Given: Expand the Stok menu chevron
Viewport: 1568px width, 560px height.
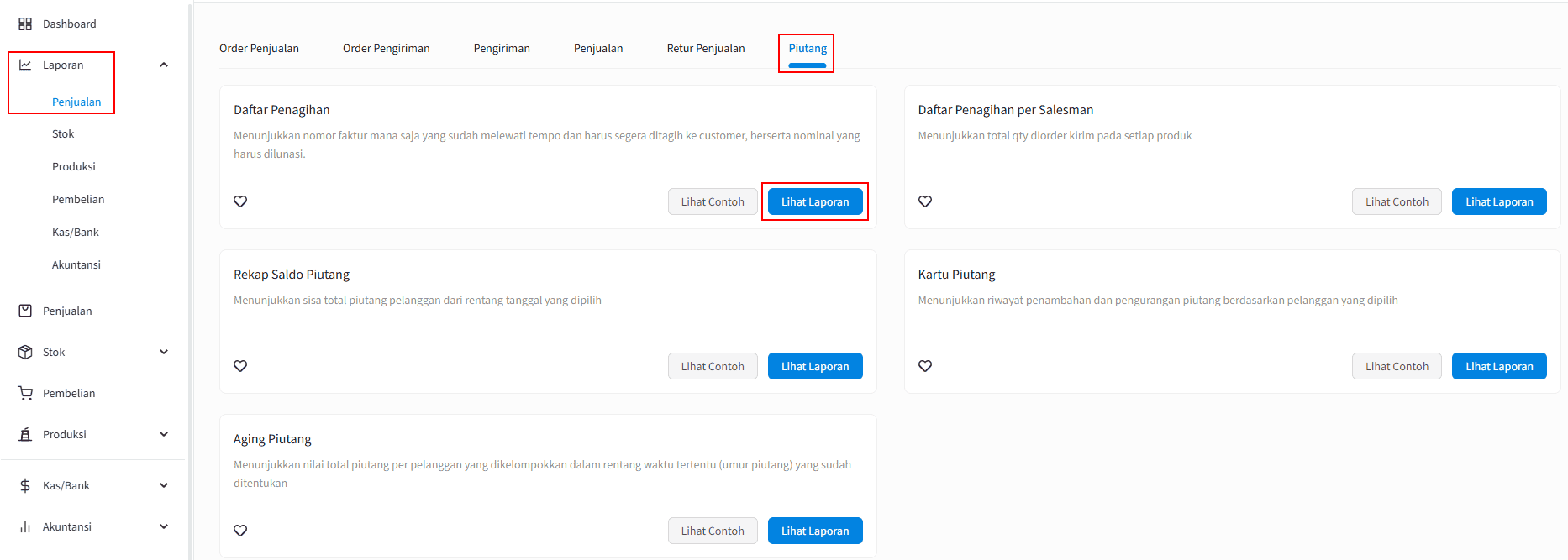Looking at the screenshot, I should click(164, 352).
